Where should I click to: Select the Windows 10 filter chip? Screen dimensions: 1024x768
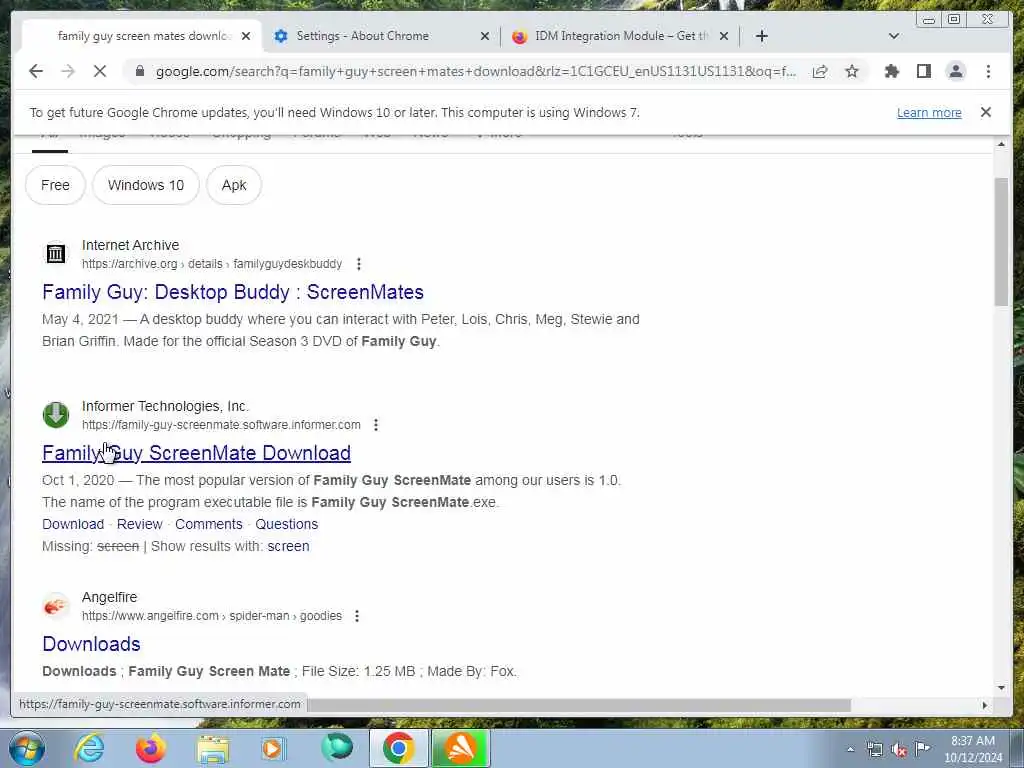(146, 185)
